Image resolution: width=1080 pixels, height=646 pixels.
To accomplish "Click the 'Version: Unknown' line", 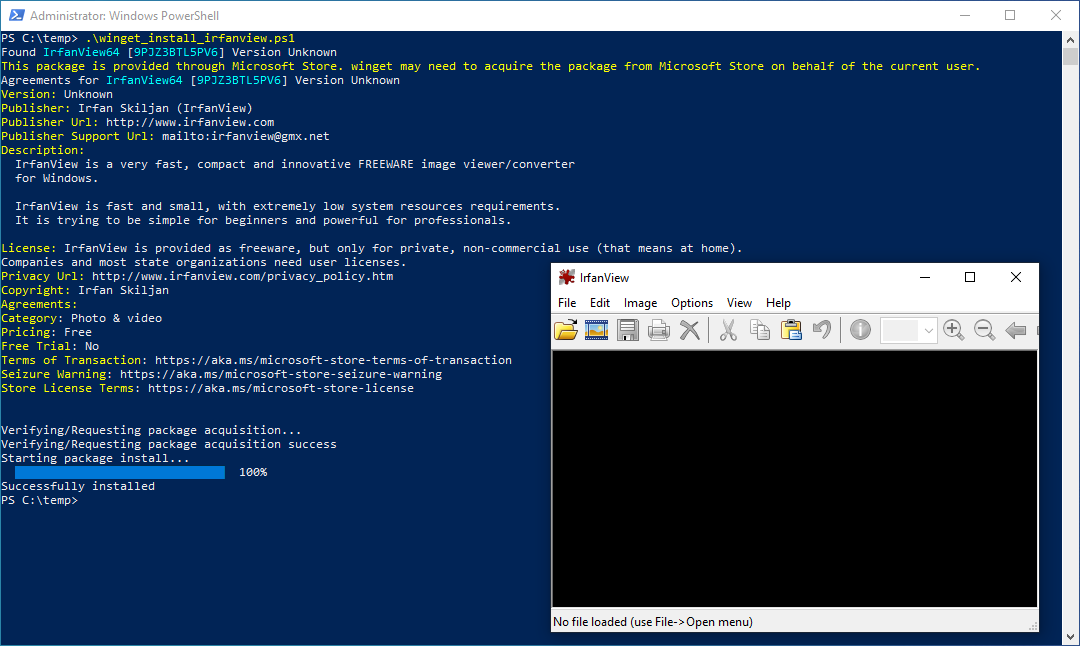I will (x=56, y=94).
